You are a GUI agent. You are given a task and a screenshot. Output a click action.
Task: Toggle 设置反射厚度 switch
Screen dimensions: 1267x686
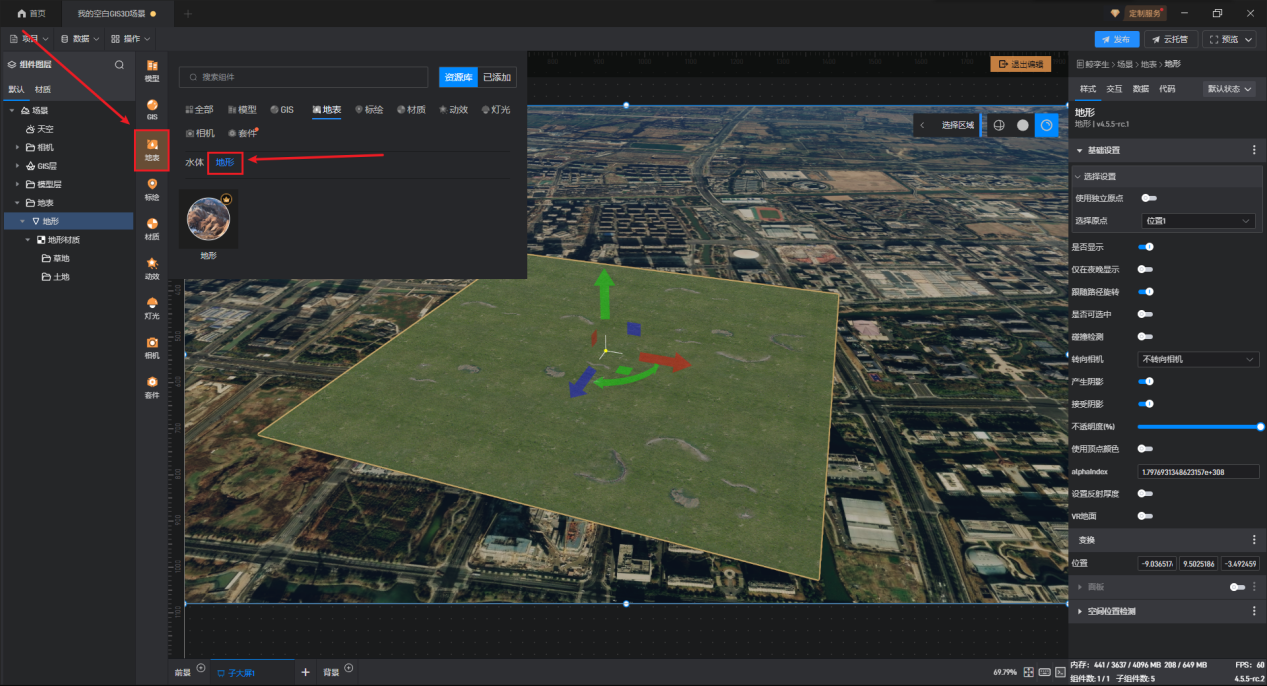1146,493
